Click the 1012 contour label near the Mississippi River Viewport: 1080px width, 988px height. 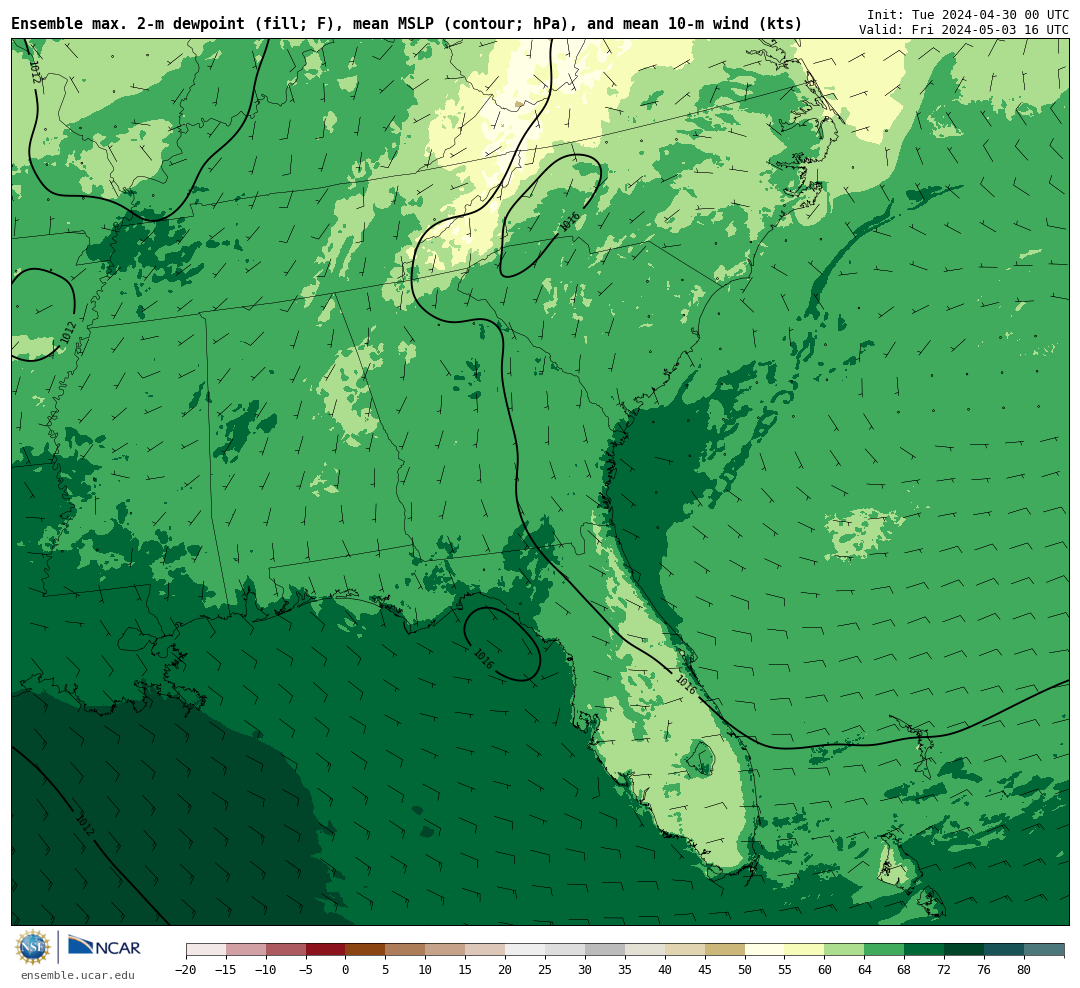point(68,333)
